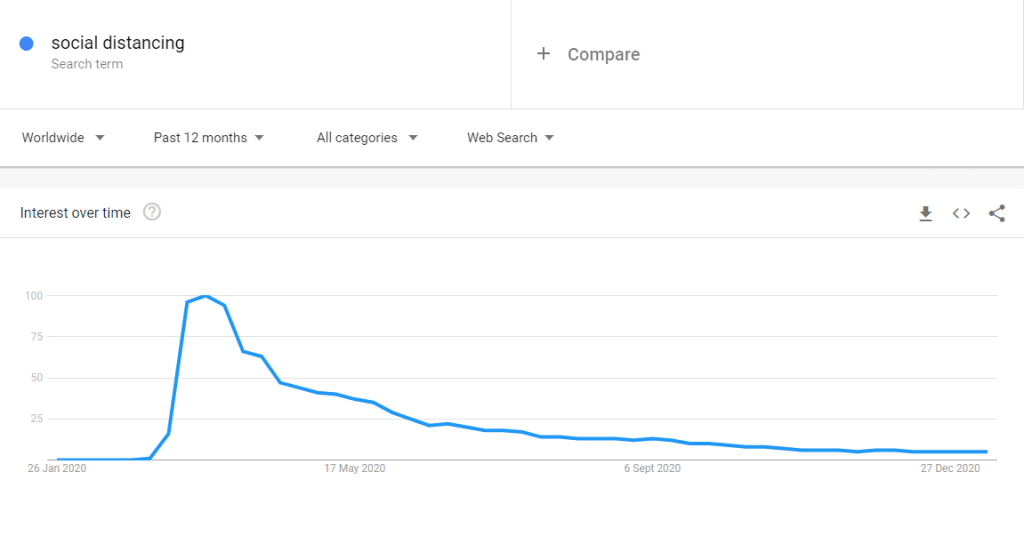Open the All categories dropdown

coord(367,138)
